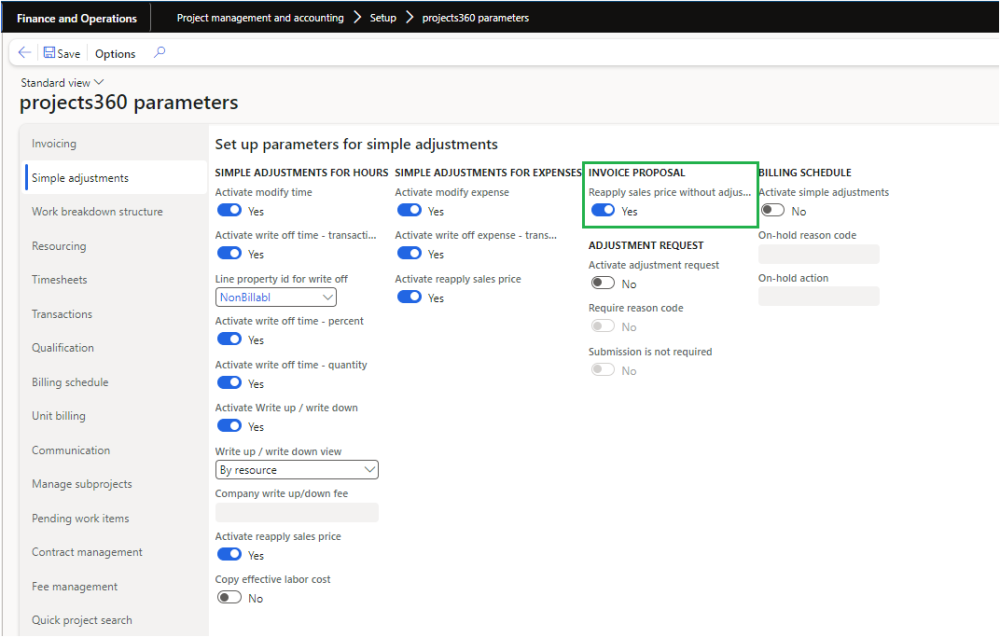Click the breadcrumb chevron after Setup
1000x637 pixels.
click(410, 18)
